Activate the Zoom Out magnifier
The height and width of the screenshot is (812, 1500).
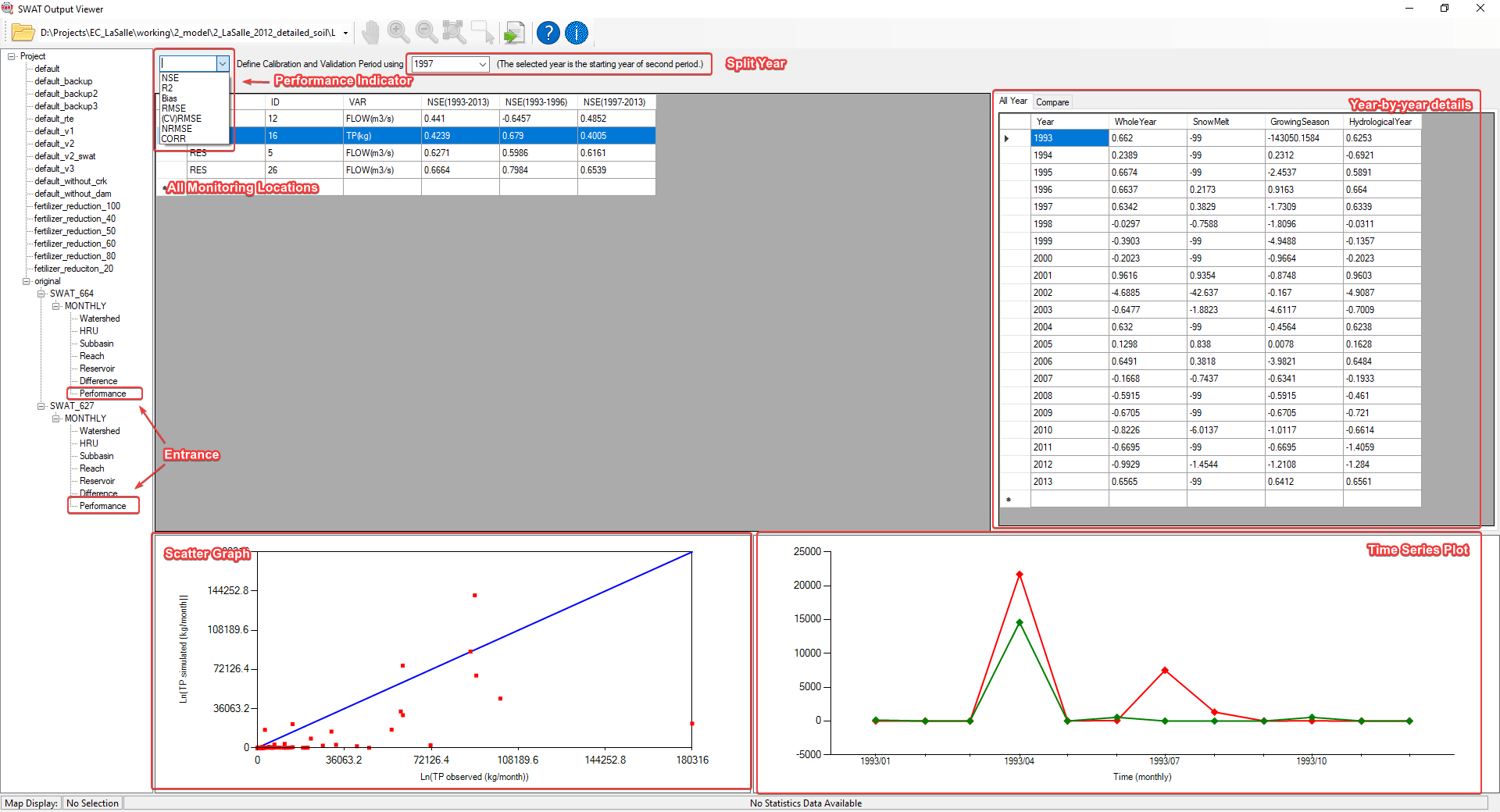coord(427,33)
